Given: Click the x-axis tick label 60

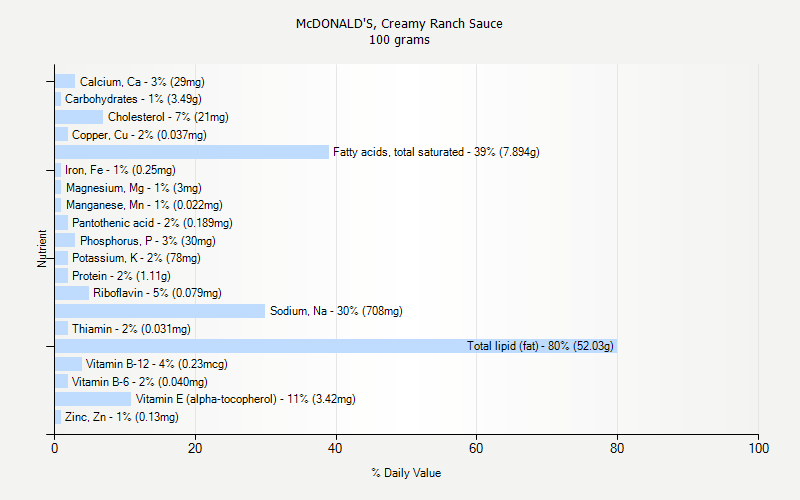Looking at the screenshot, I should pyautogui.click(x=476, y=448).
